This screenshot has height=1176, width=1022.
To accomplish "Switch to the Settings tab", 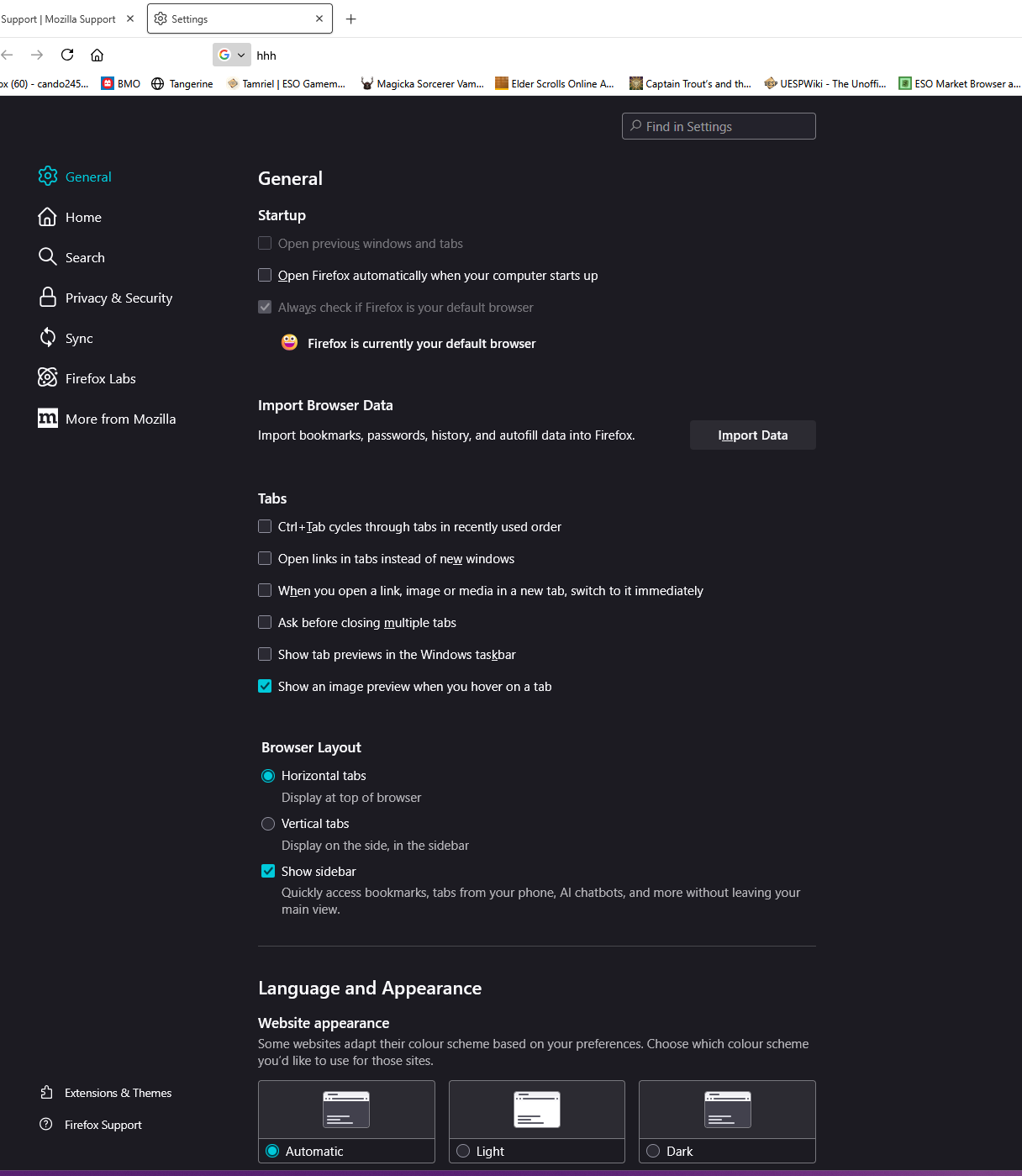I will (240, 18).
